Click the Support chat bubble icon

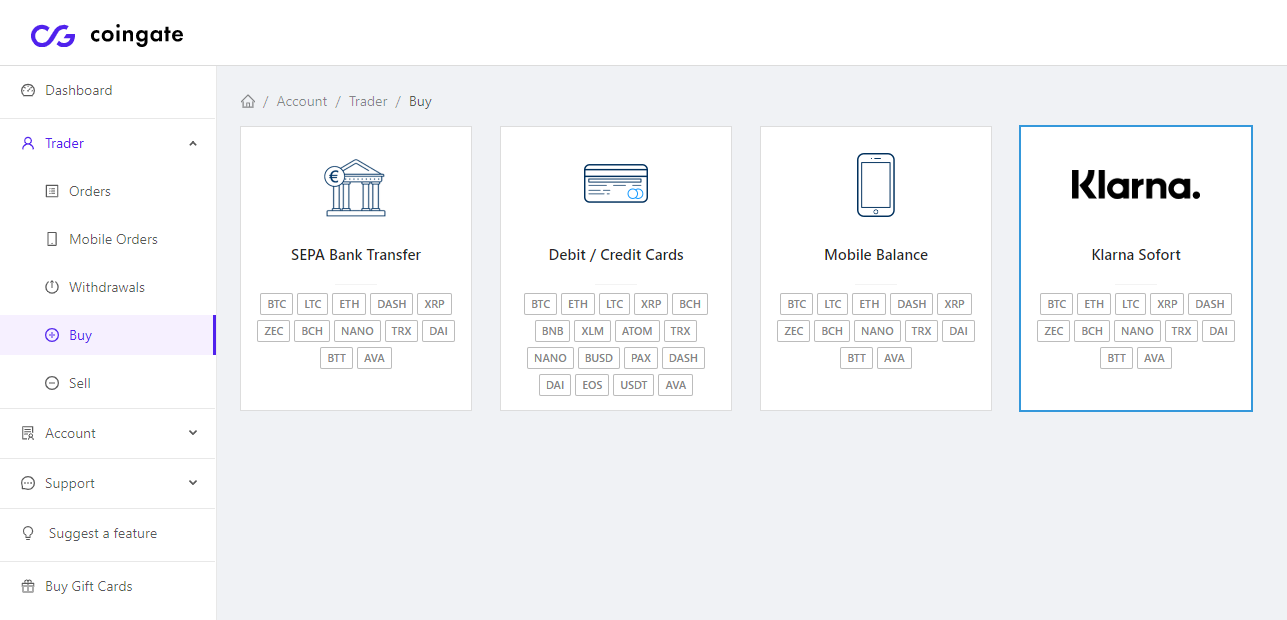click(x=28, y=483)
